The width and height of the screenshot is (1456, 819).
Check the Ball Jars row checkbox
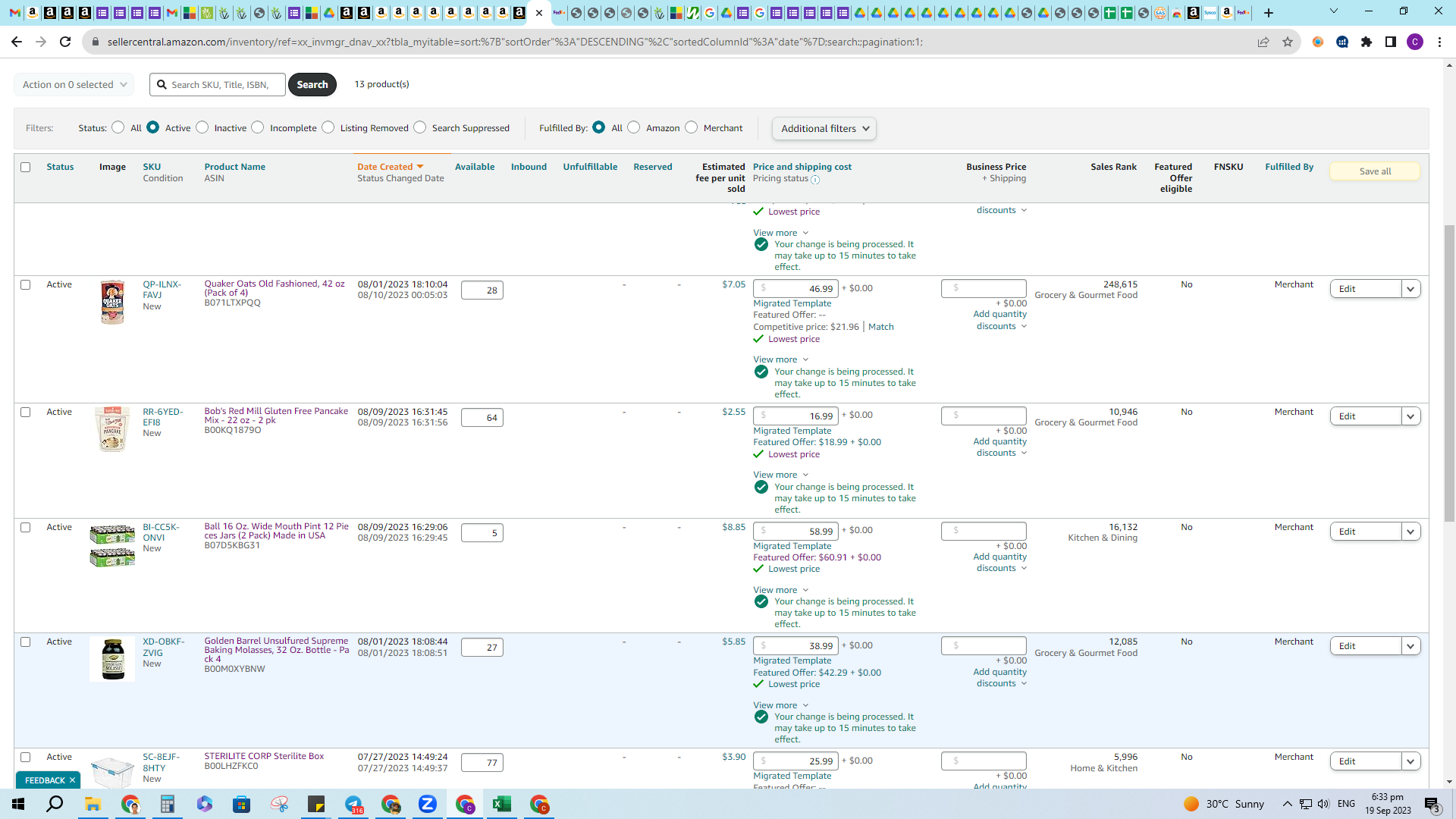click(26, 528)
